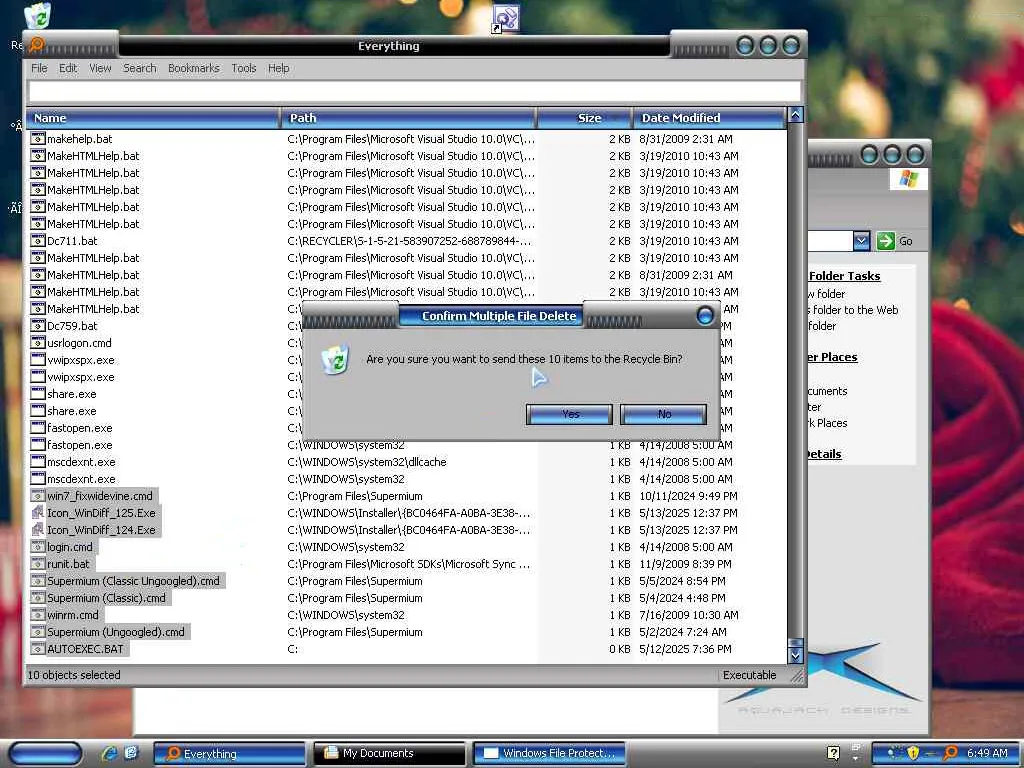Click the second quick launch icon on taskbar
This screenshot has height=768, width=1024.
tap(131, 753)
